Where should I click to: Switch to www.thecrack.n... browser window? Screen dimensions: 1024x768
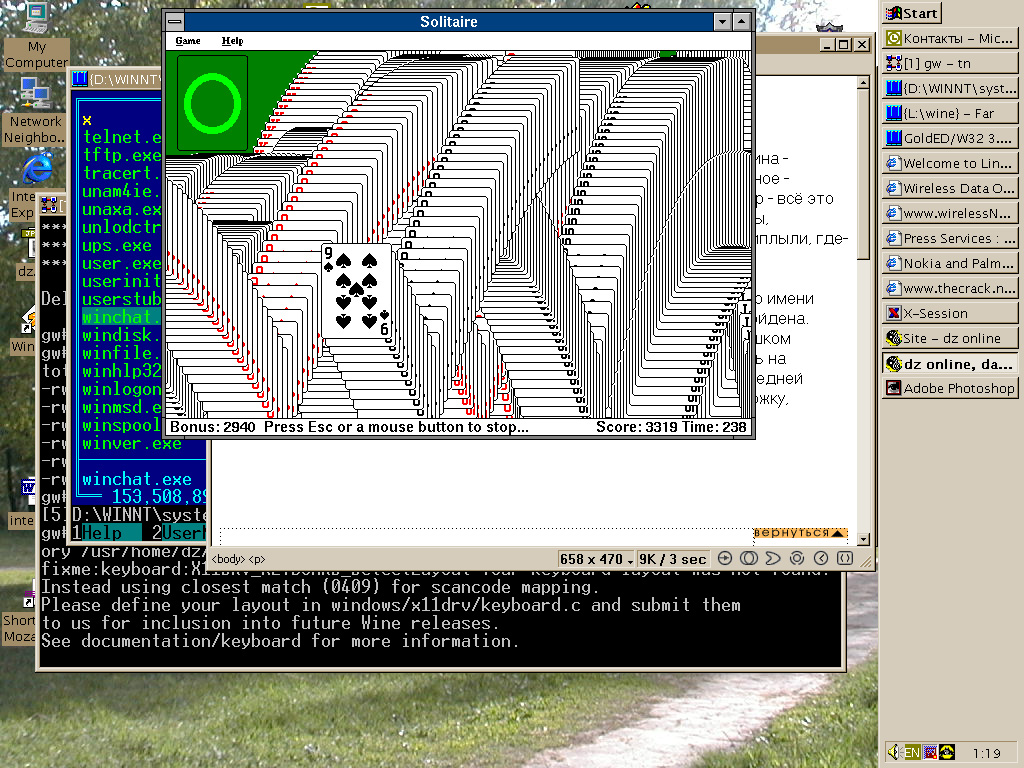point(950,289)
